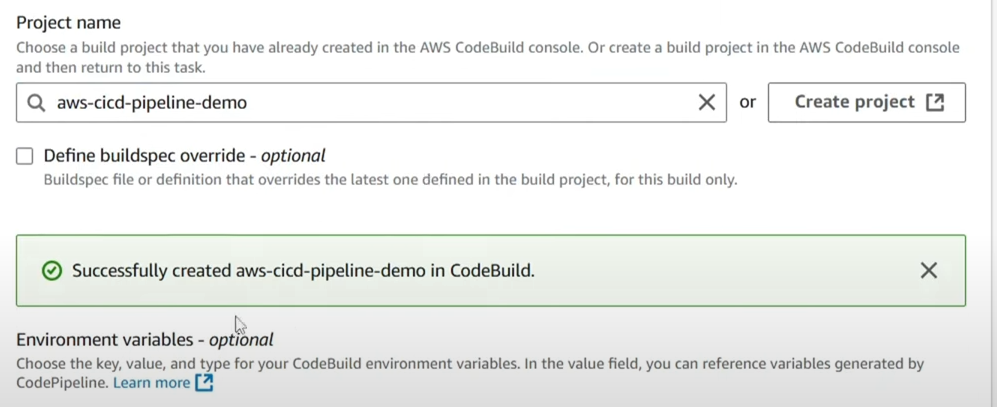Enable the Define buildspec override checkbox
Screen dimensions: 997x407
click(x=25, y=156)
